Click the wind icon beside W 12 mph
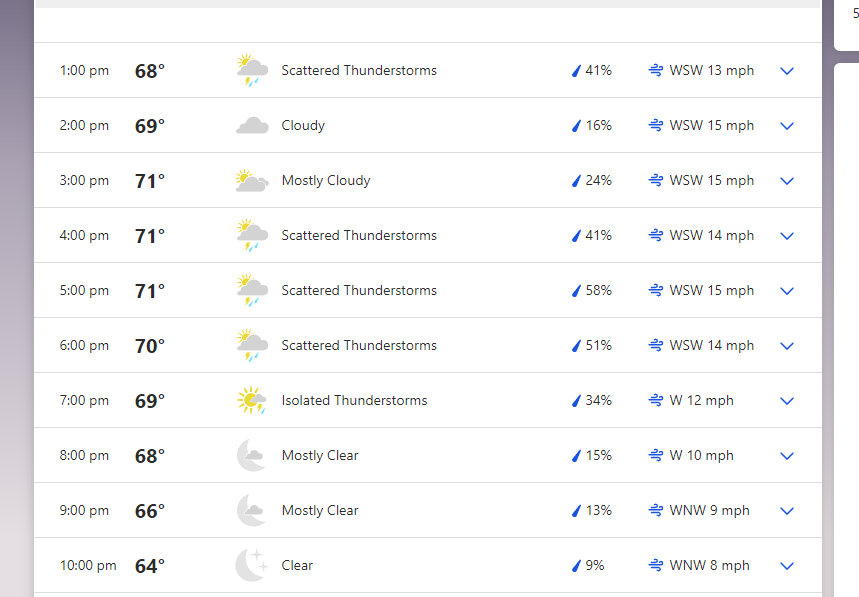Viewport: 859px width, 597px height. click(656, 400)
